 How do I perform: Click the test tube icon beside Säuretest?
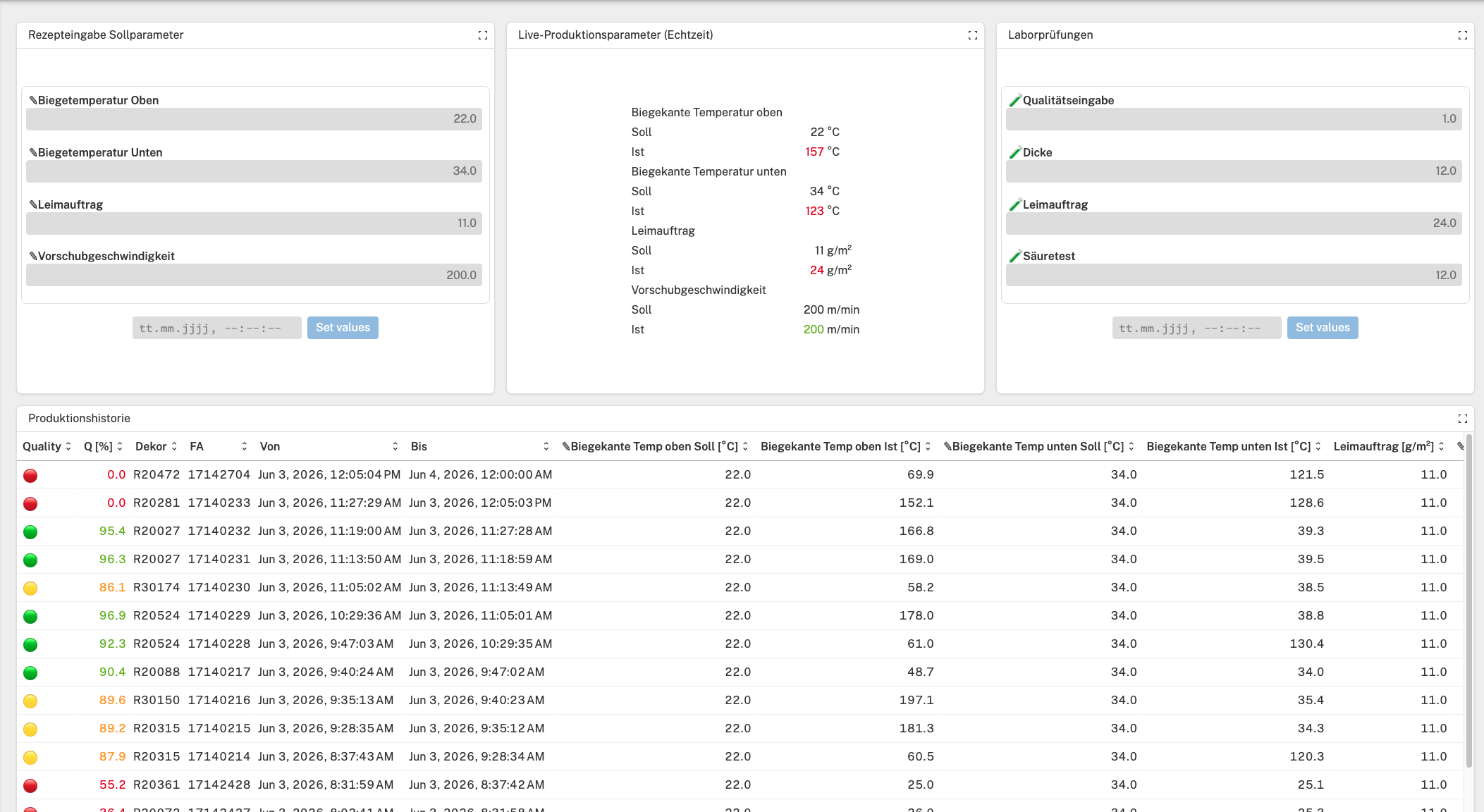point(1015,257)
